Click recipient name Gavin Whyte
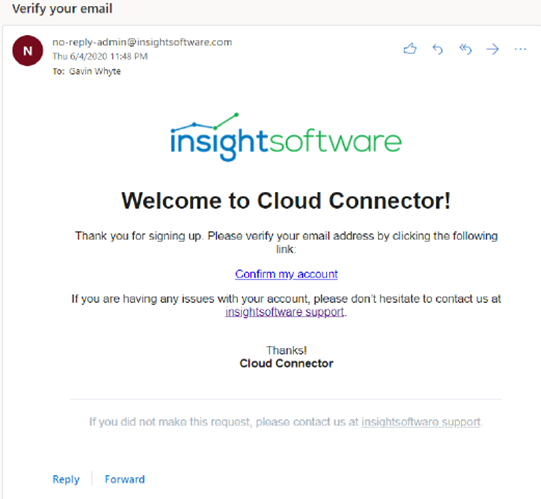Screen dimensions: 541x499 point(95,71)
